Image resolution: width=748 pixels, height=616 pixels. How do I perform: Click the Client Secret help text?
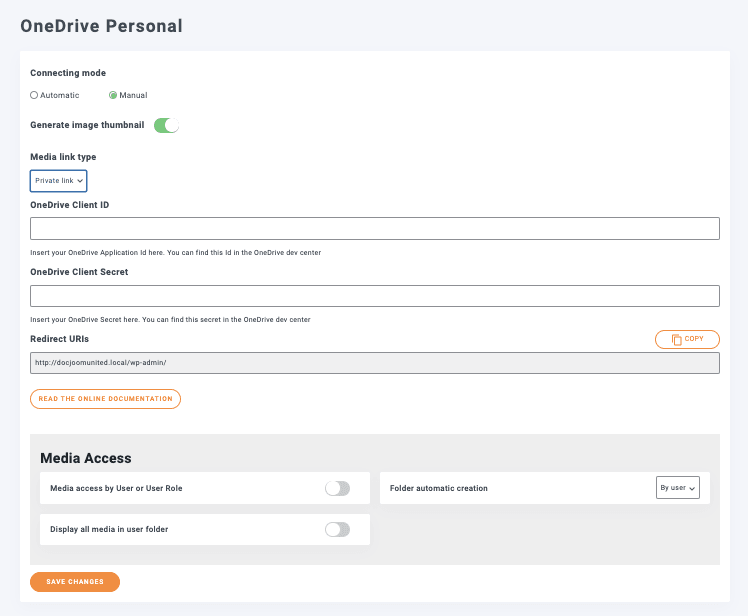170,319
